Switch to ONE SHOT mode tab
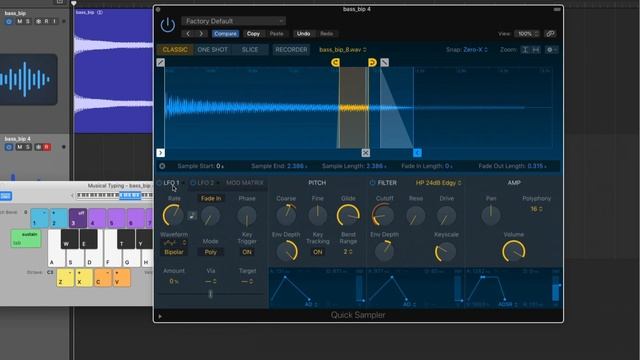Viewport: 640px width, 360px height. [x=212, y=49]
